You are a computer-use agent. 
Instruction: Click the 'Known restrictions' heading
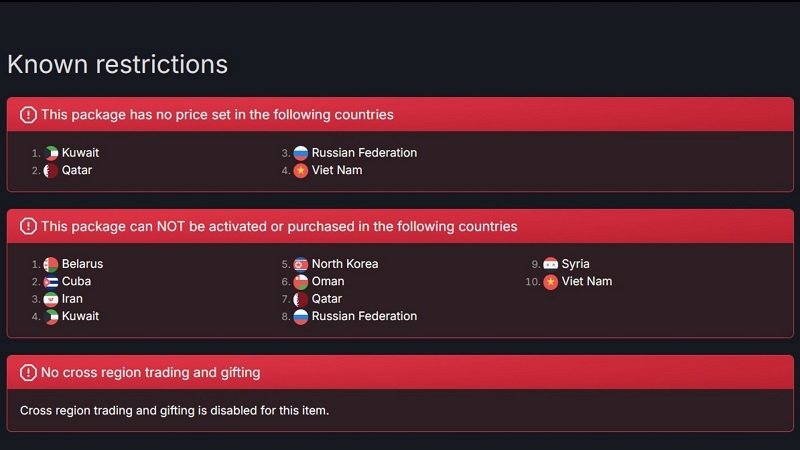117,65
